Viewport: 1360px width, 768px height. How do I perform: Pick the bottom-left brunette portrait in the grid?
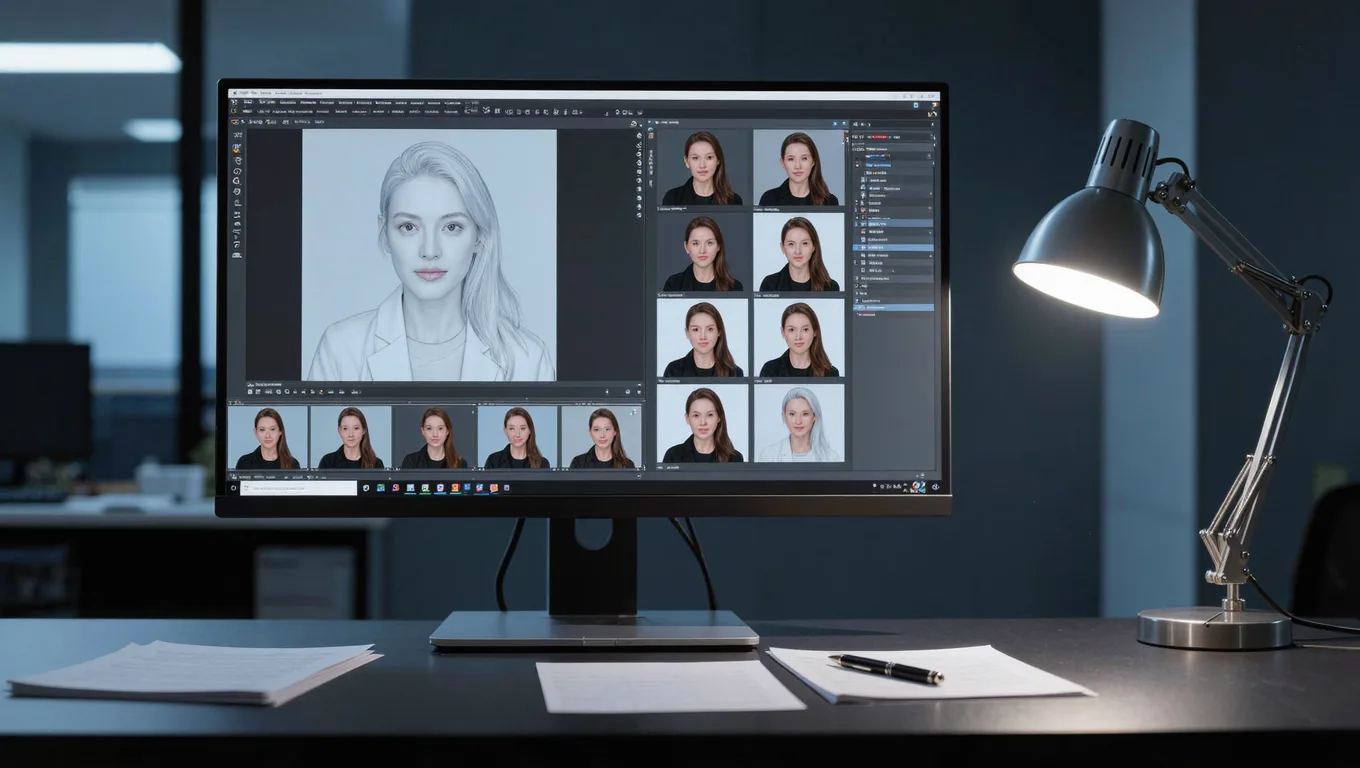(702, 423)
